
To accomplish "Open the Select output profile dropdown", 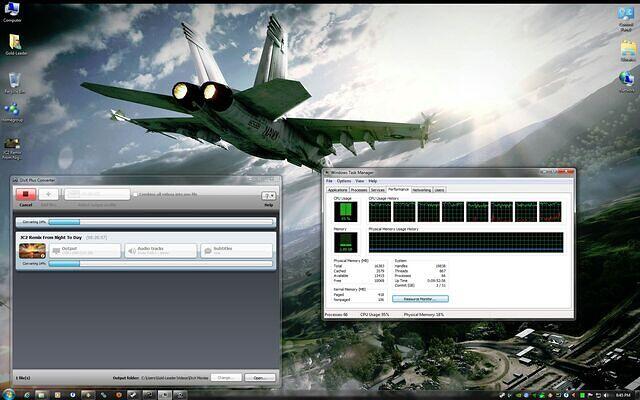I will 95,196.
